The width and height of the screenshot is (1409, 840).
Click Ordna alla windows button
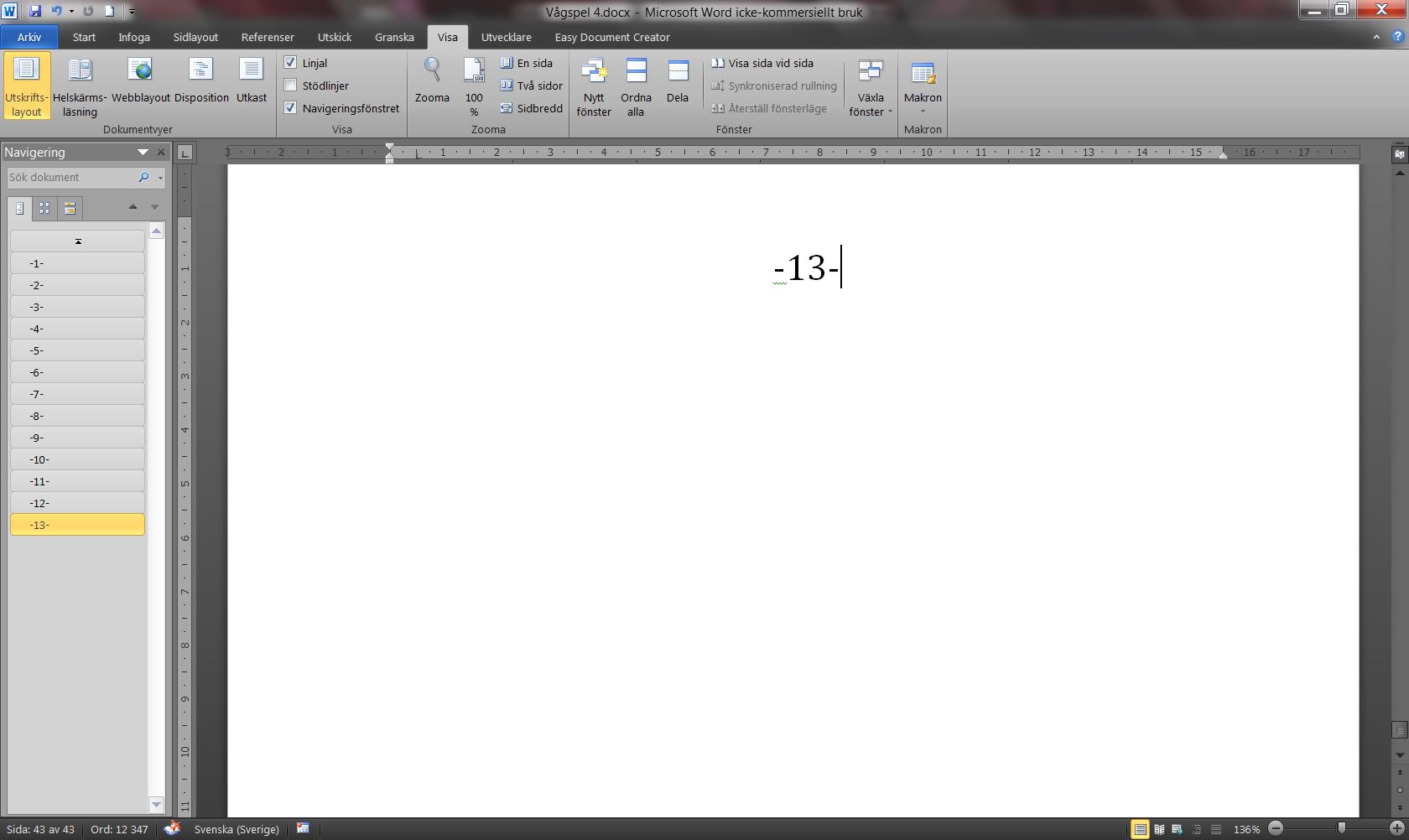[x=636, y=86]
